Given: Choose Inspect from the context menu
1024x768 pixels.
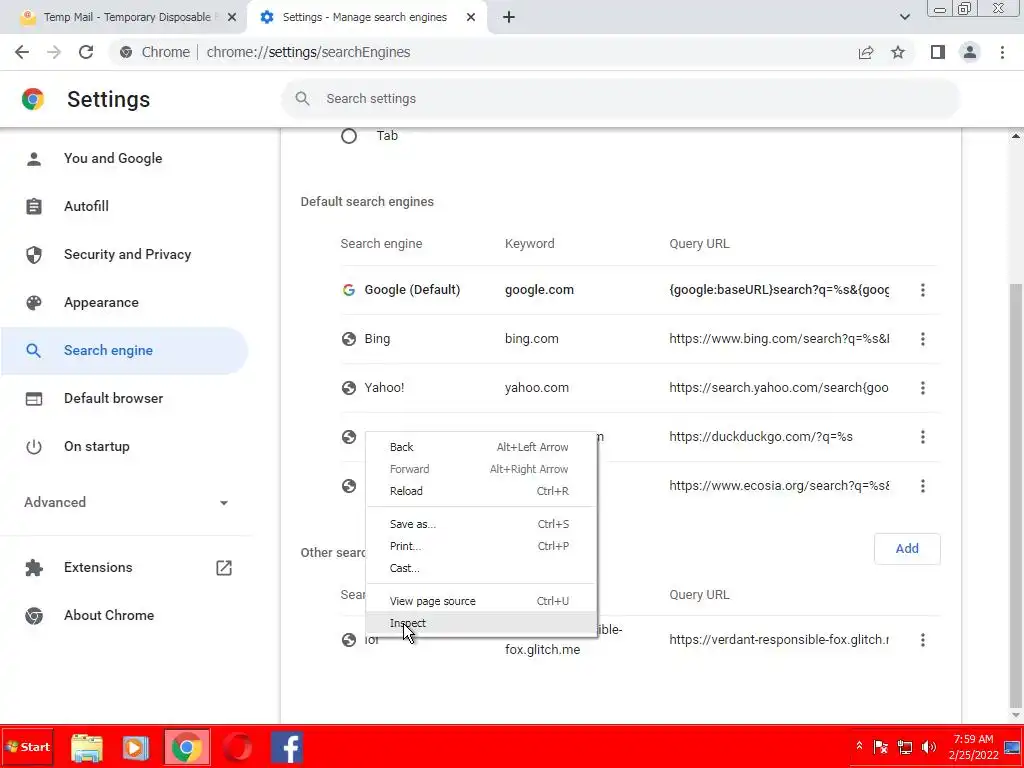Looking at the screenshot, I should click(481, 623).
